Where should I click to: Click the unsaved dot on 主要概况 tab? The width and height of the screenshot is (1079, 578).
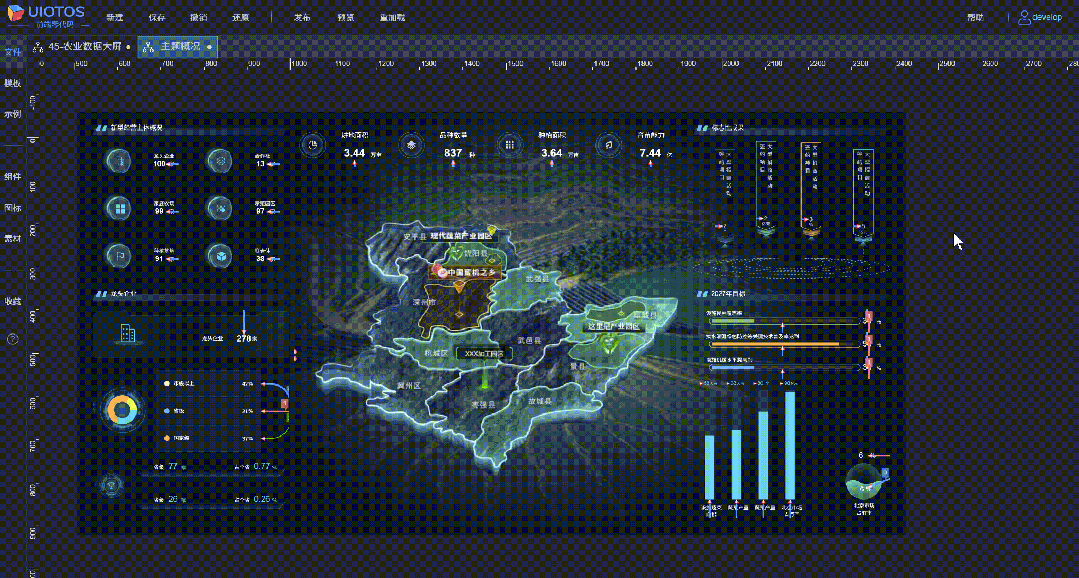click(209, 48)
